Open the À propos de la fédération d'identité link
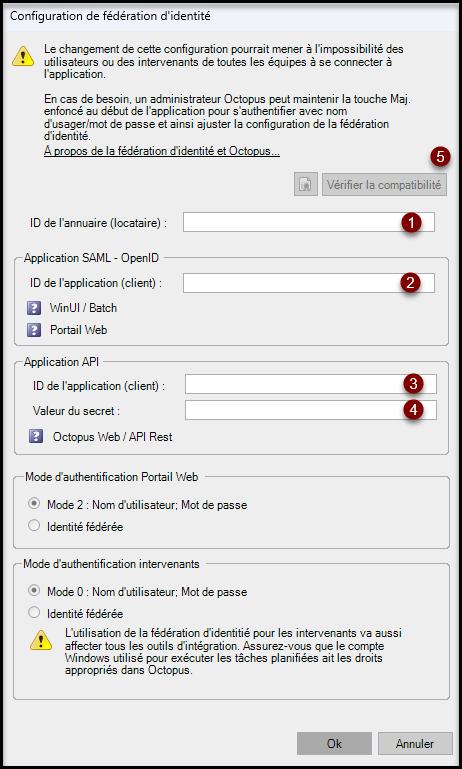Viewport: 462px width, 769px height. tap(162, 151)
